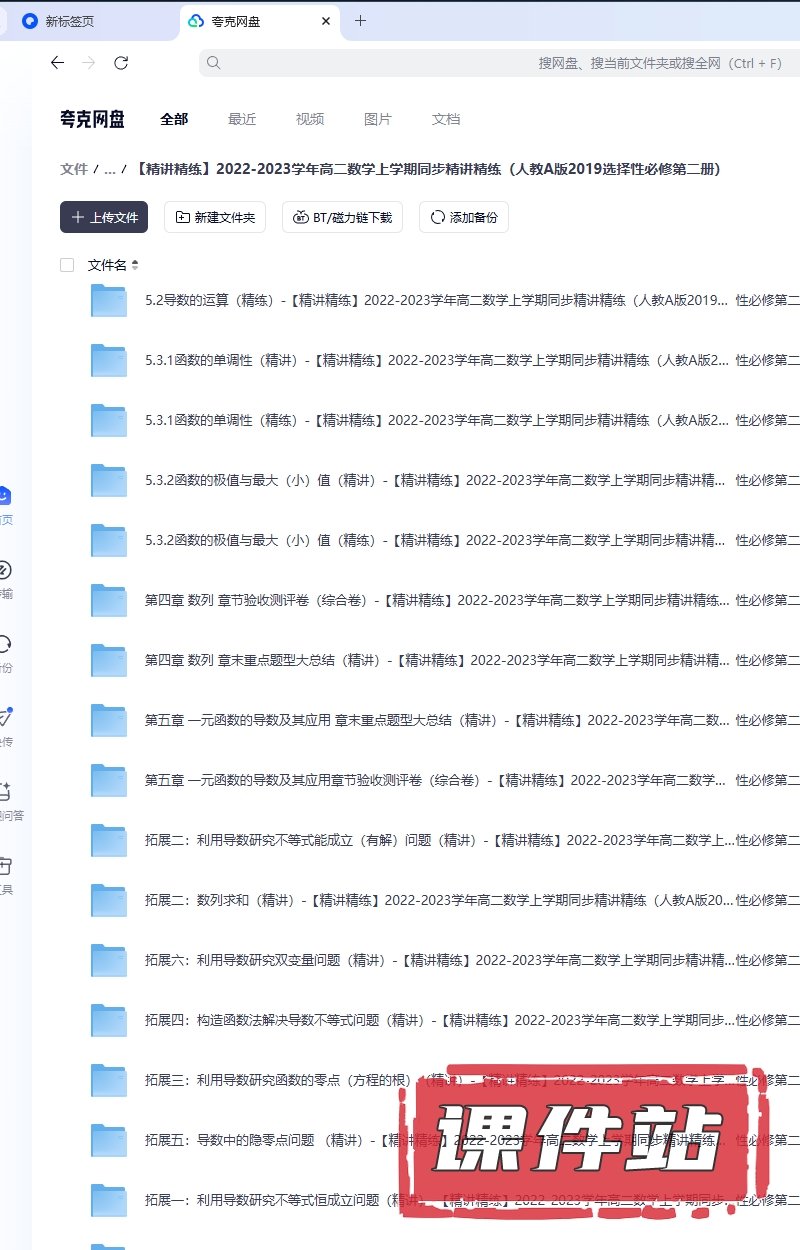Expand the collapsed '...' breadcrumb path
This screenshot has height=1250, width=800.
[x=109, y=170]
